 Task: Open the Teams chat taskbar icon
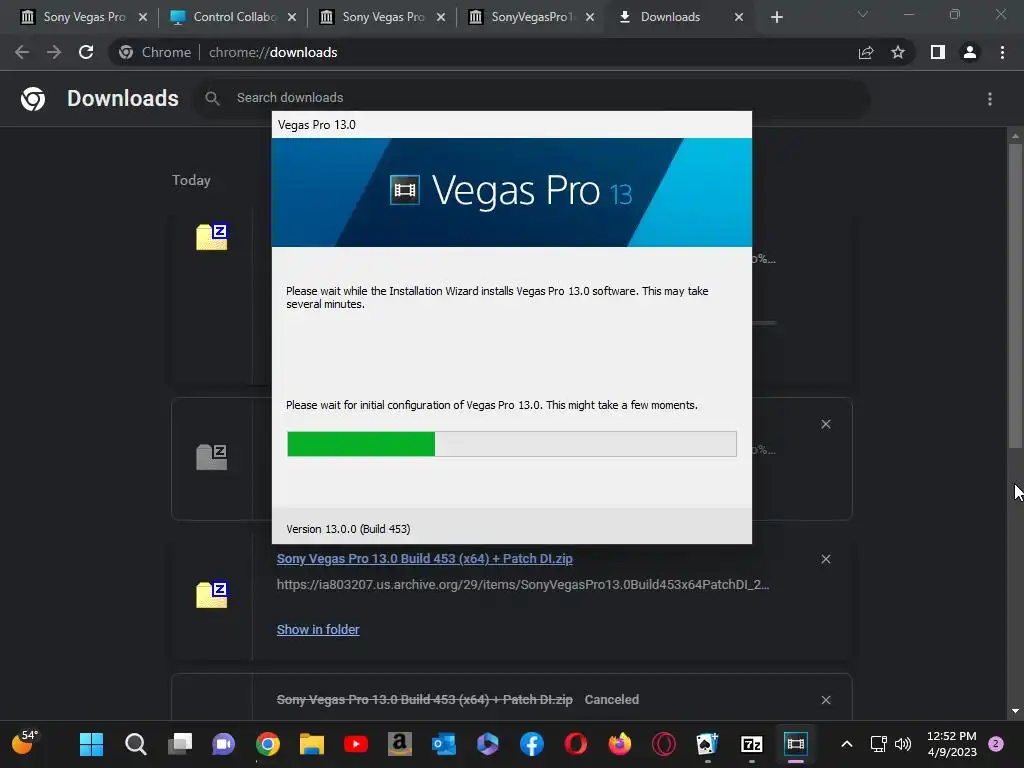coord(223,744)
